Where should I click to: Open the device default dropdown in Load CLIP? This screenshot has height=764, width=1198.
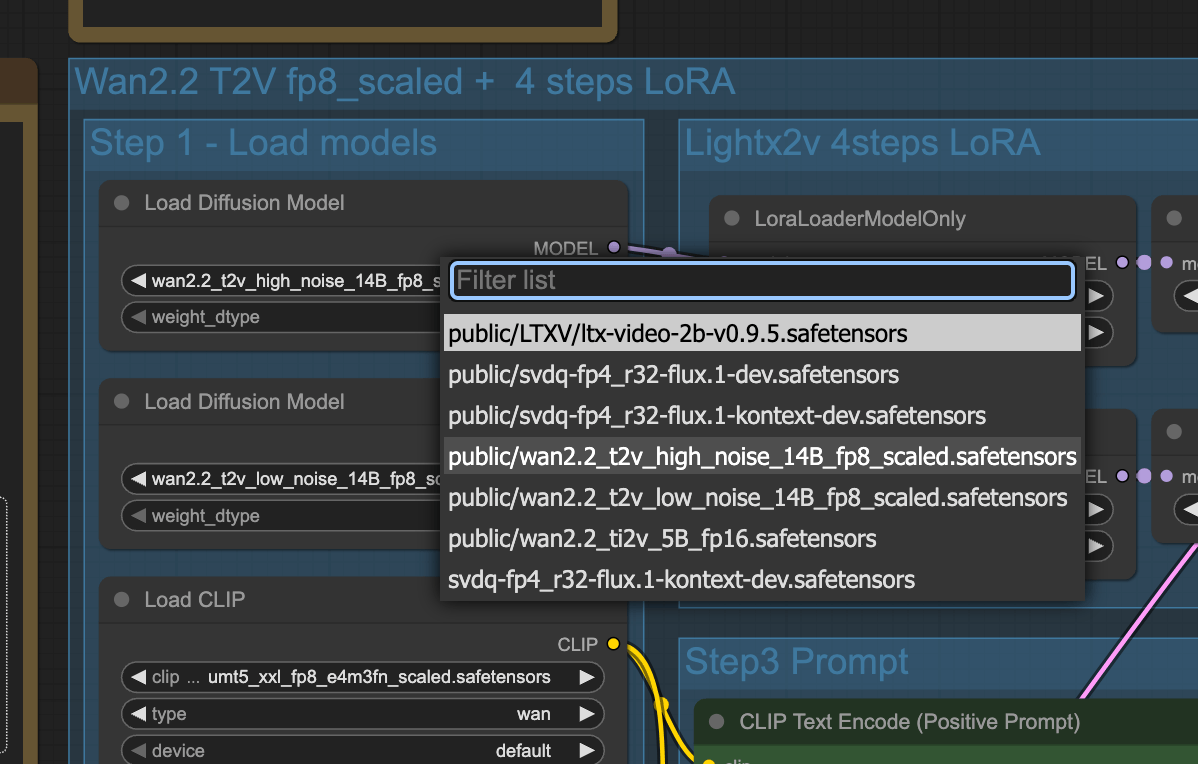(x=360, y=750)
